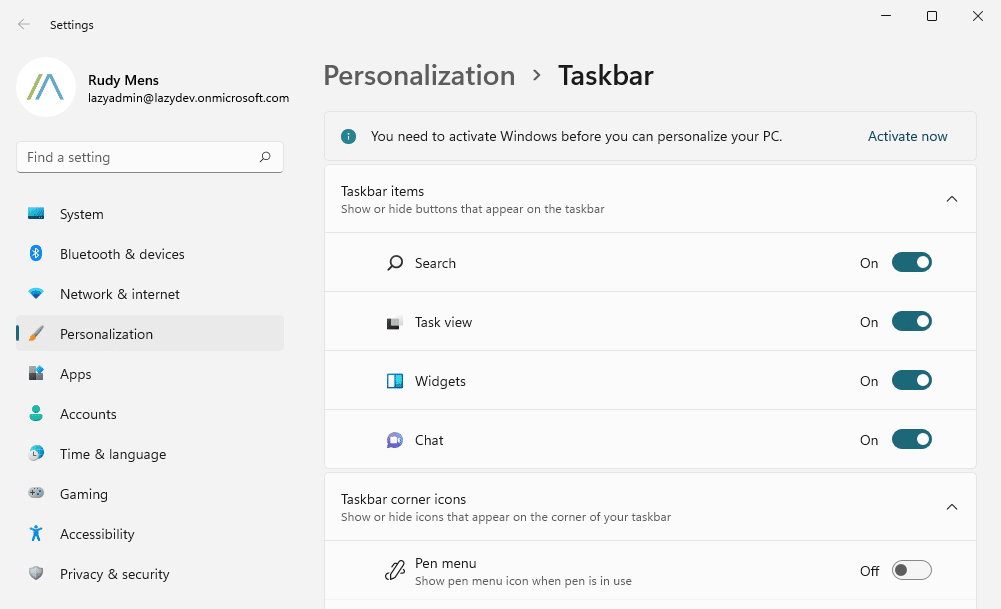This screenshot has width=1001, height=609.
Task: Go to Time & language settings
Action: [150, 454]
